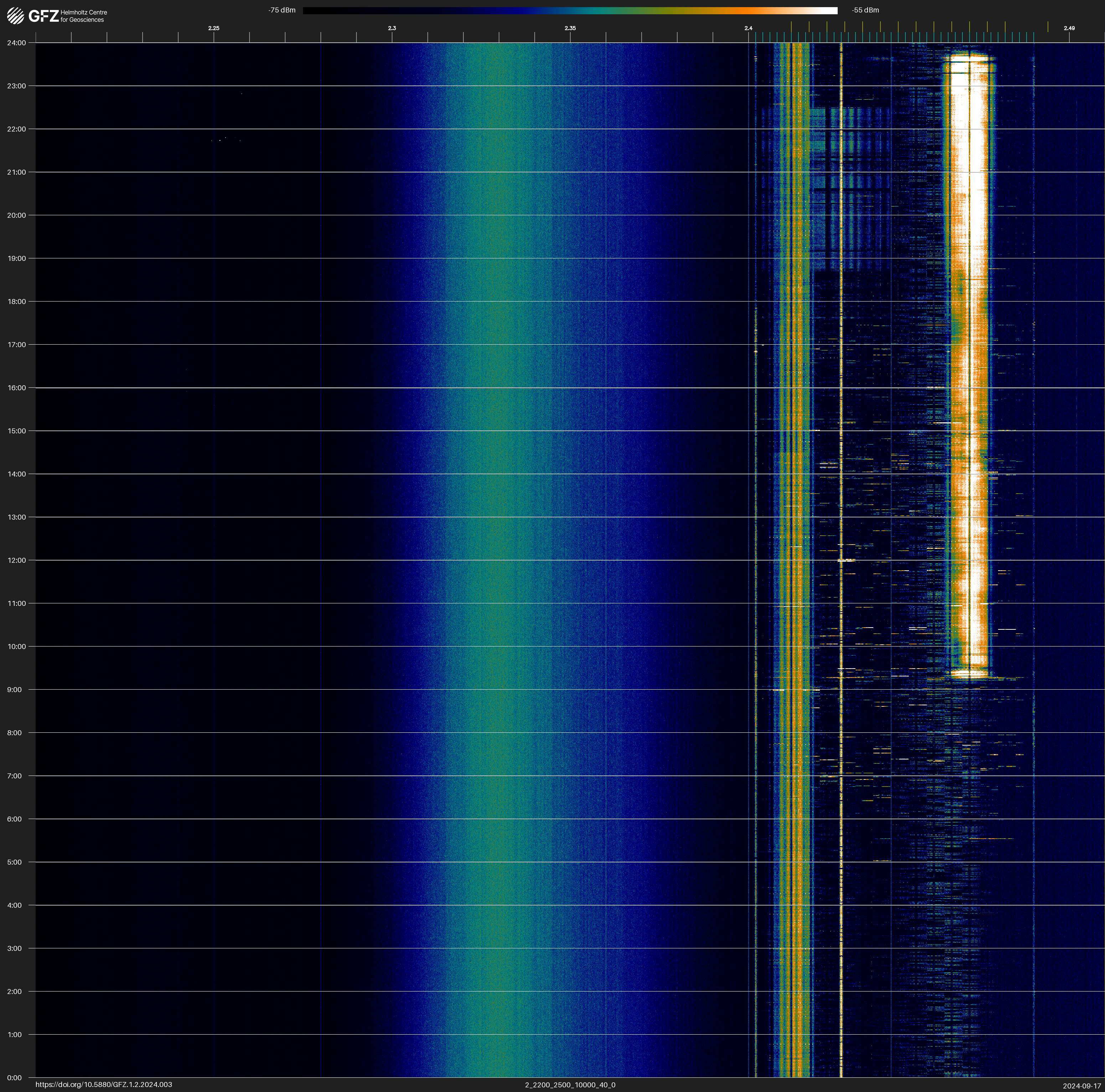Select the 2.49 frequency axis label
Viewport: 1105px width, 1092px height.
[x=1068, y=28]
